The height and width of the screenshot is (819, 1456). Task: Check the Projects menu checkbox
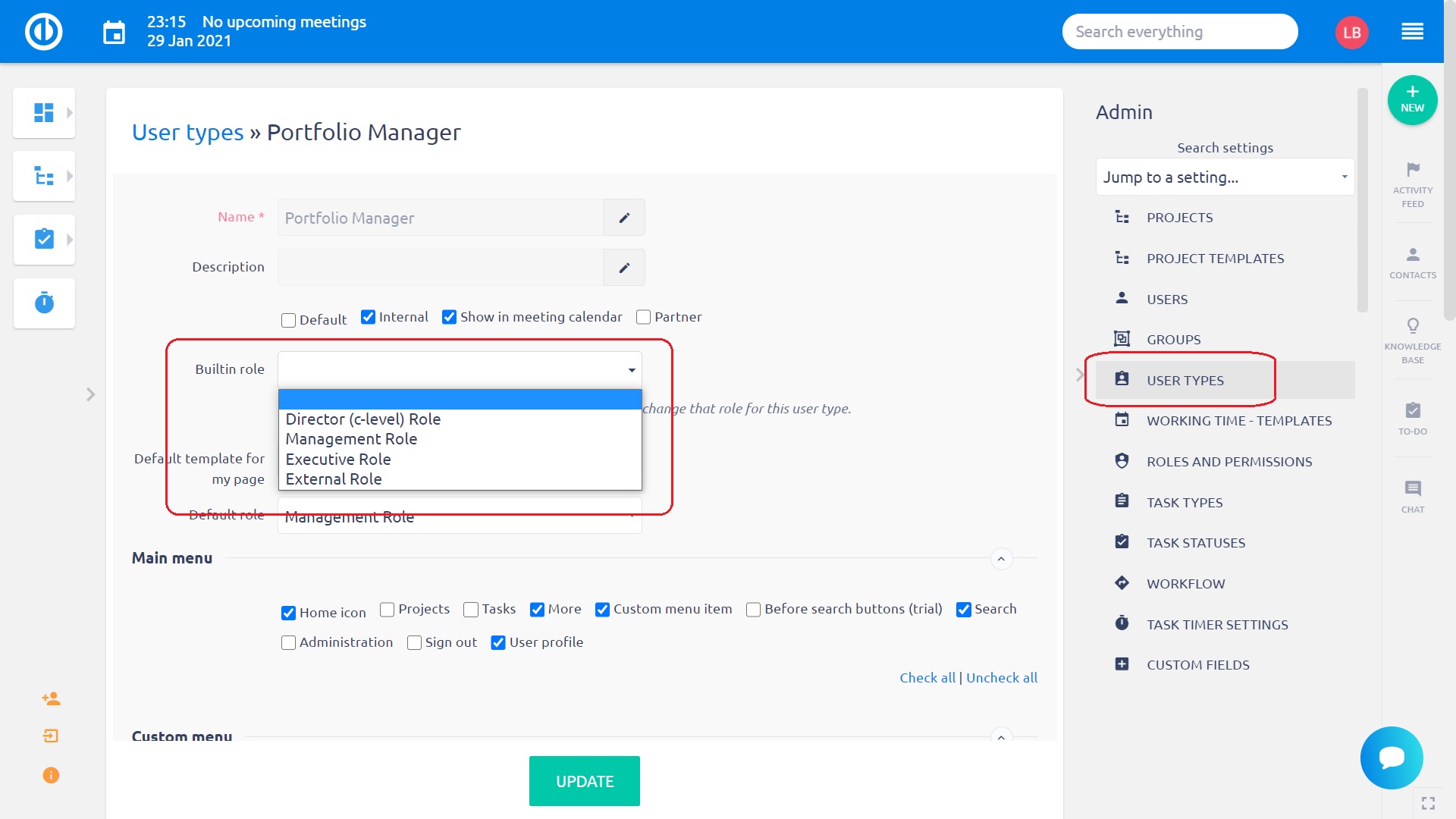coord(387,610)
